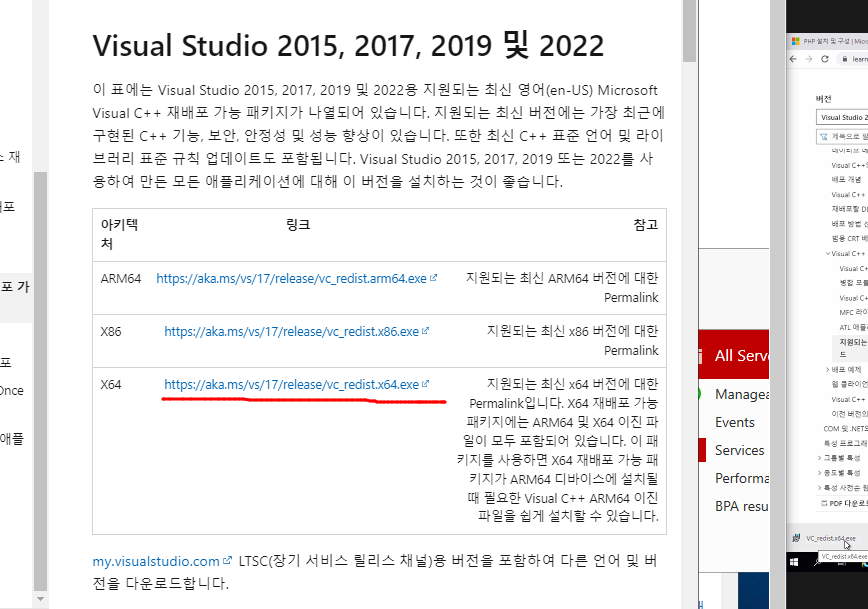This screenshot has height=609, width=868.
Task: Expand the '배포 예제' tree node
Action: tap(828, 369)
